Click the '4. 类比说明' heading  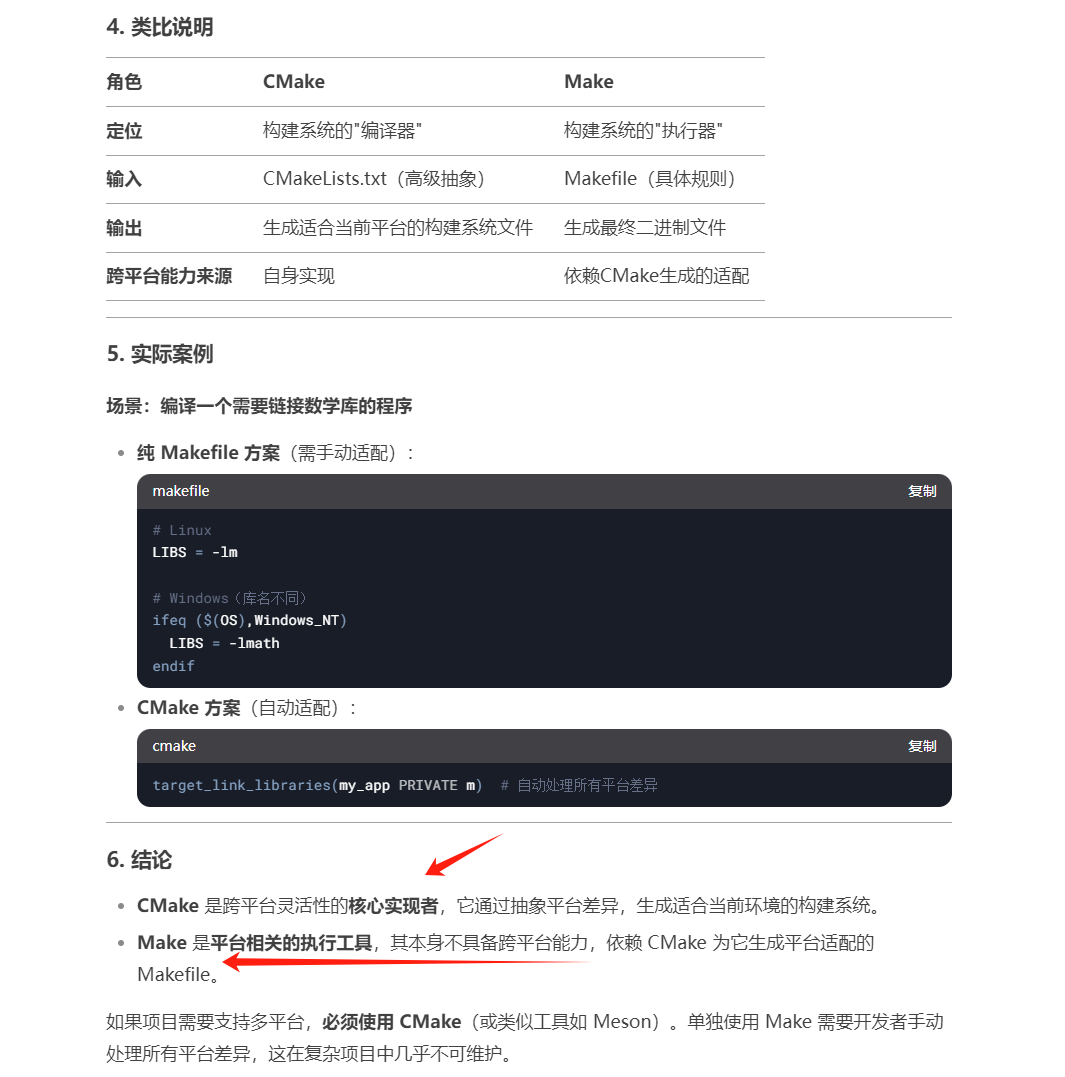(159, 27)
